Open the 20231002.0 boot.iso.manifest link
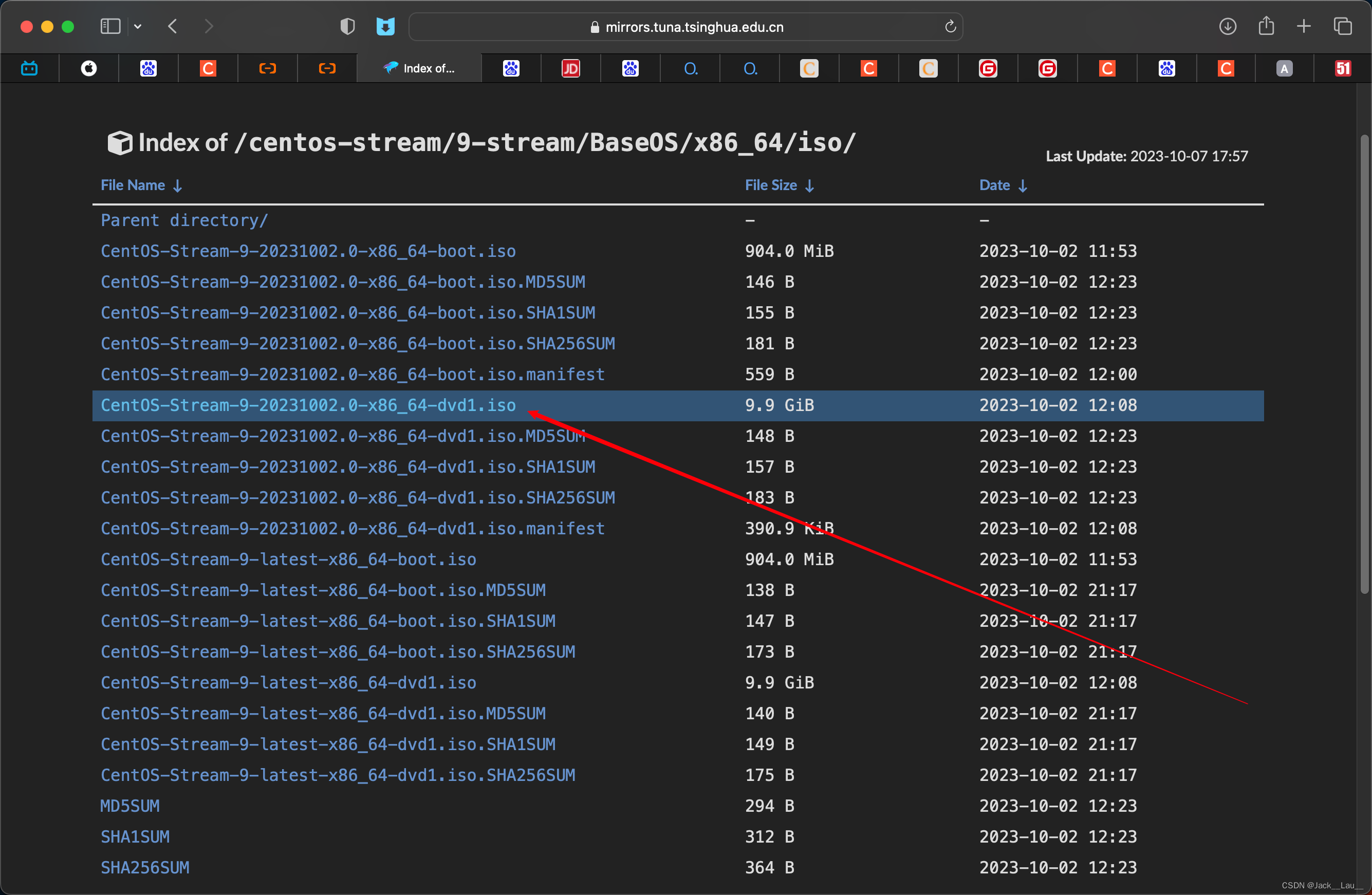 click(353, 375)
